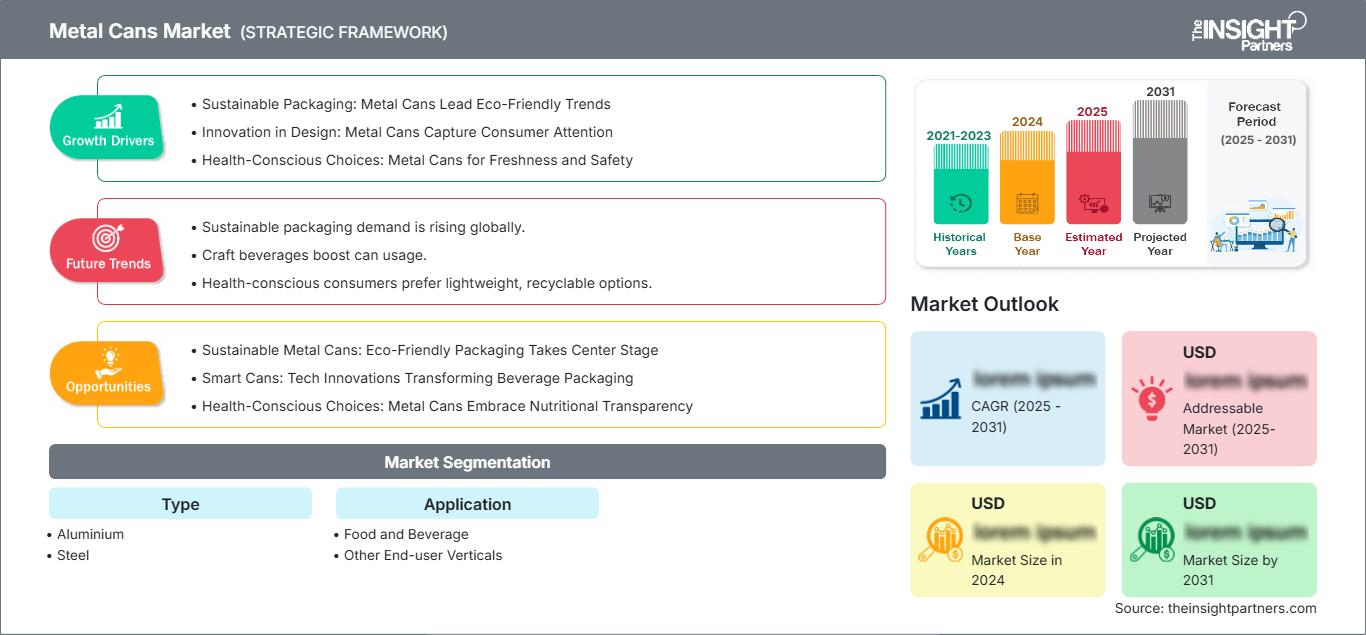Viewport: 1366px width, 635px height.
Task: Click 'Health-Conscious Choices: Metal Cans for Freshness' line
Action: coord(417,160)
